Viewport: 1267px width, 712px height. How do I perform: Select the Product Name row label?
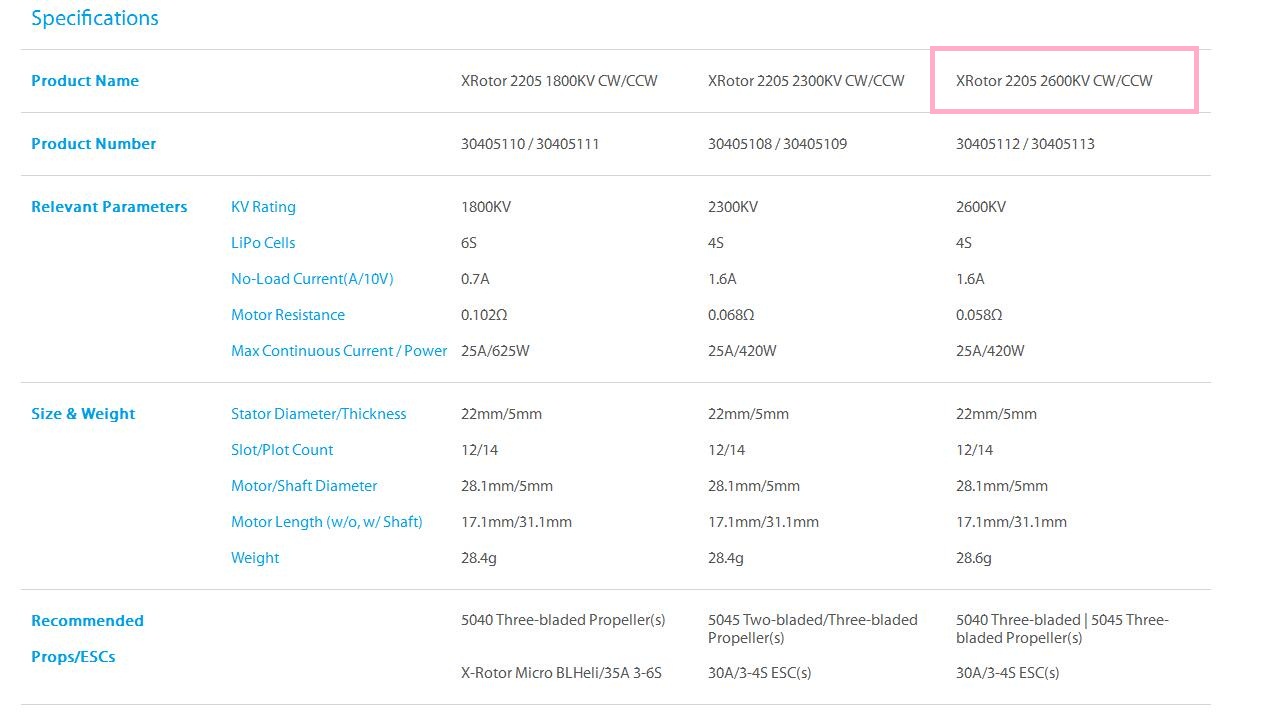tap(85, 81)
